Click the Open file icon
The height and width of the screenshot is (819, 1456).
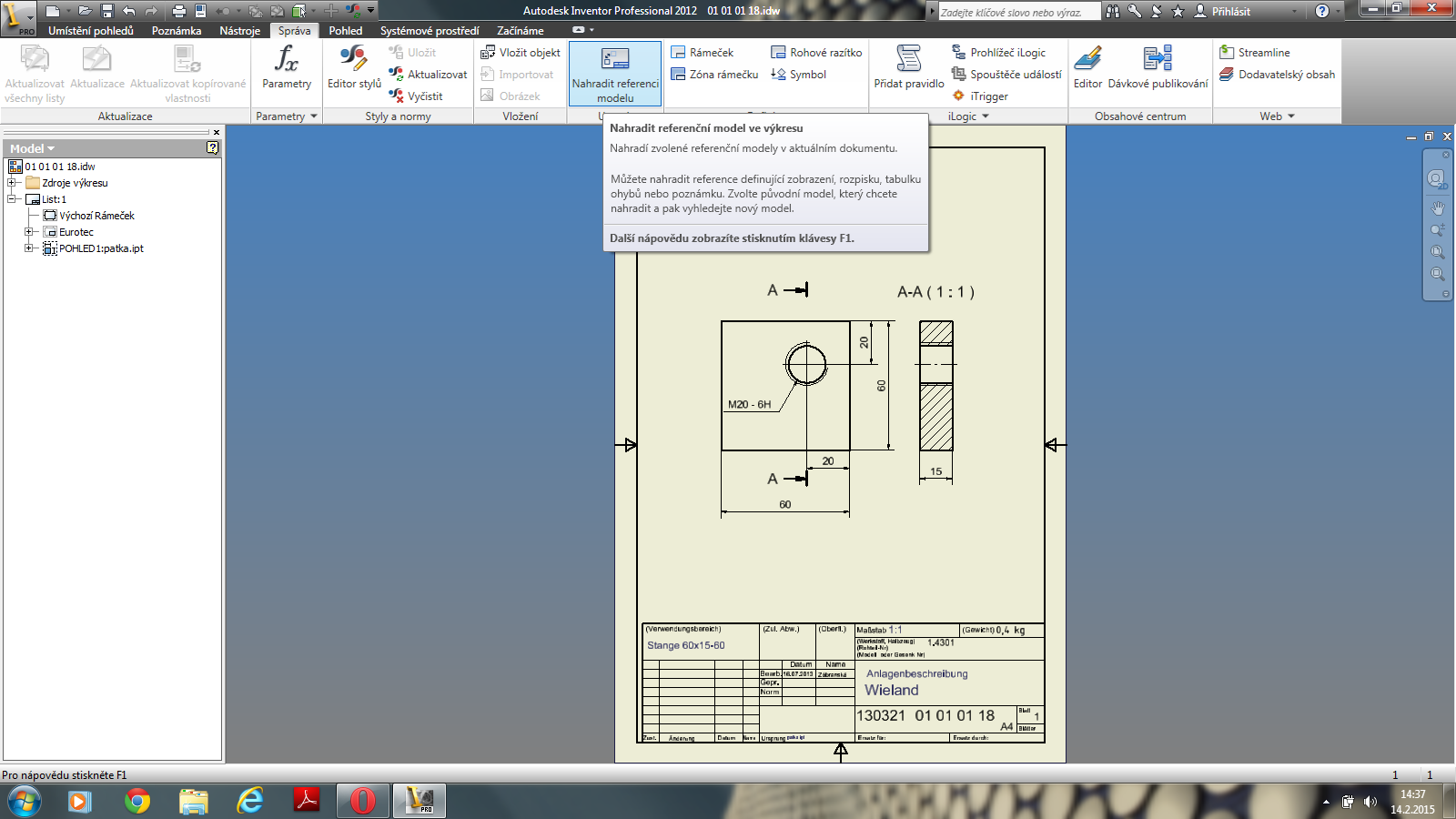tap(85, 11)
